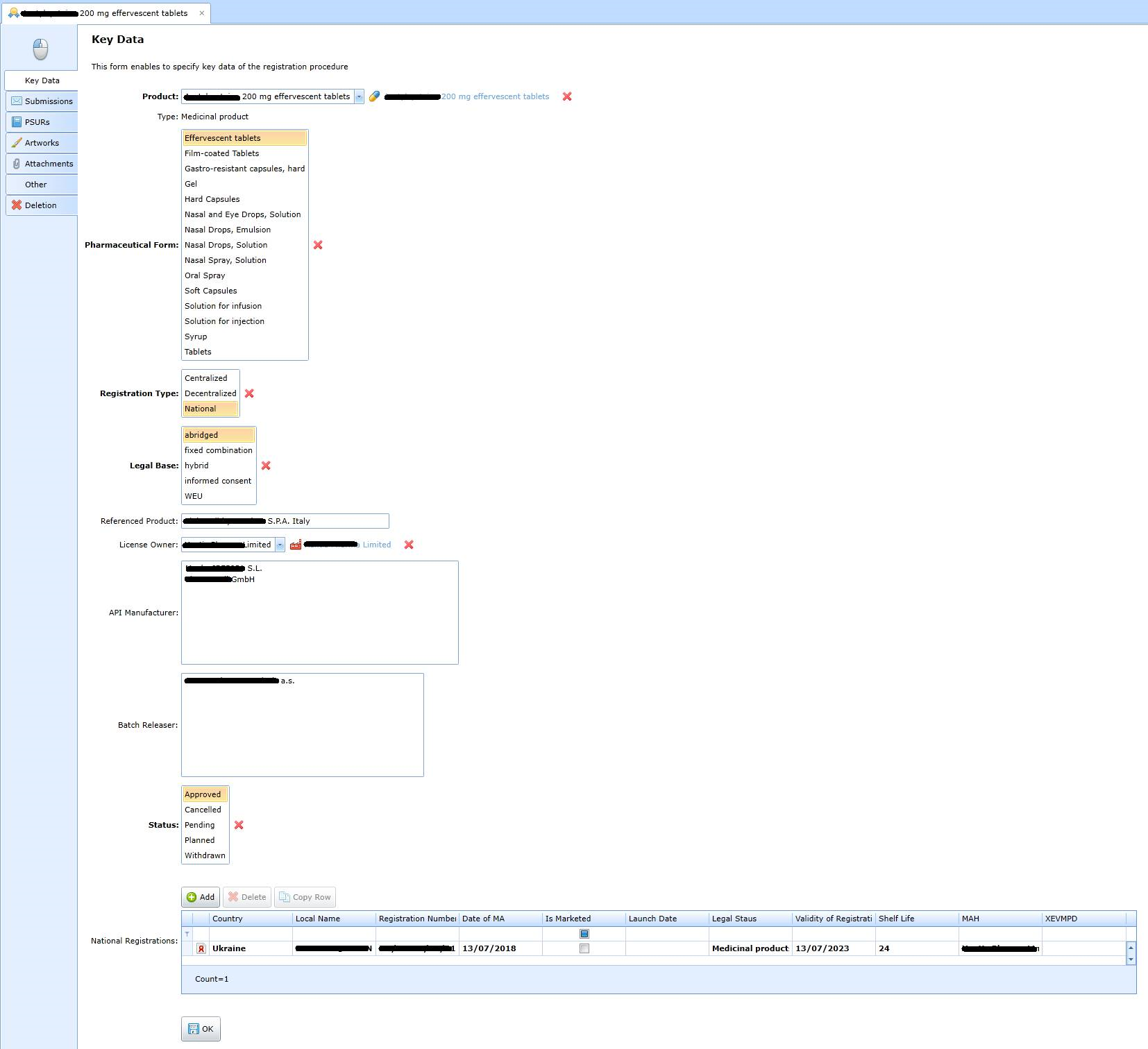Toggle the Is Marketed filter checkbox
Image resolution: width=1148 pixels, height=1049 pixels.
pyautogui.click(x=584, y=934)
